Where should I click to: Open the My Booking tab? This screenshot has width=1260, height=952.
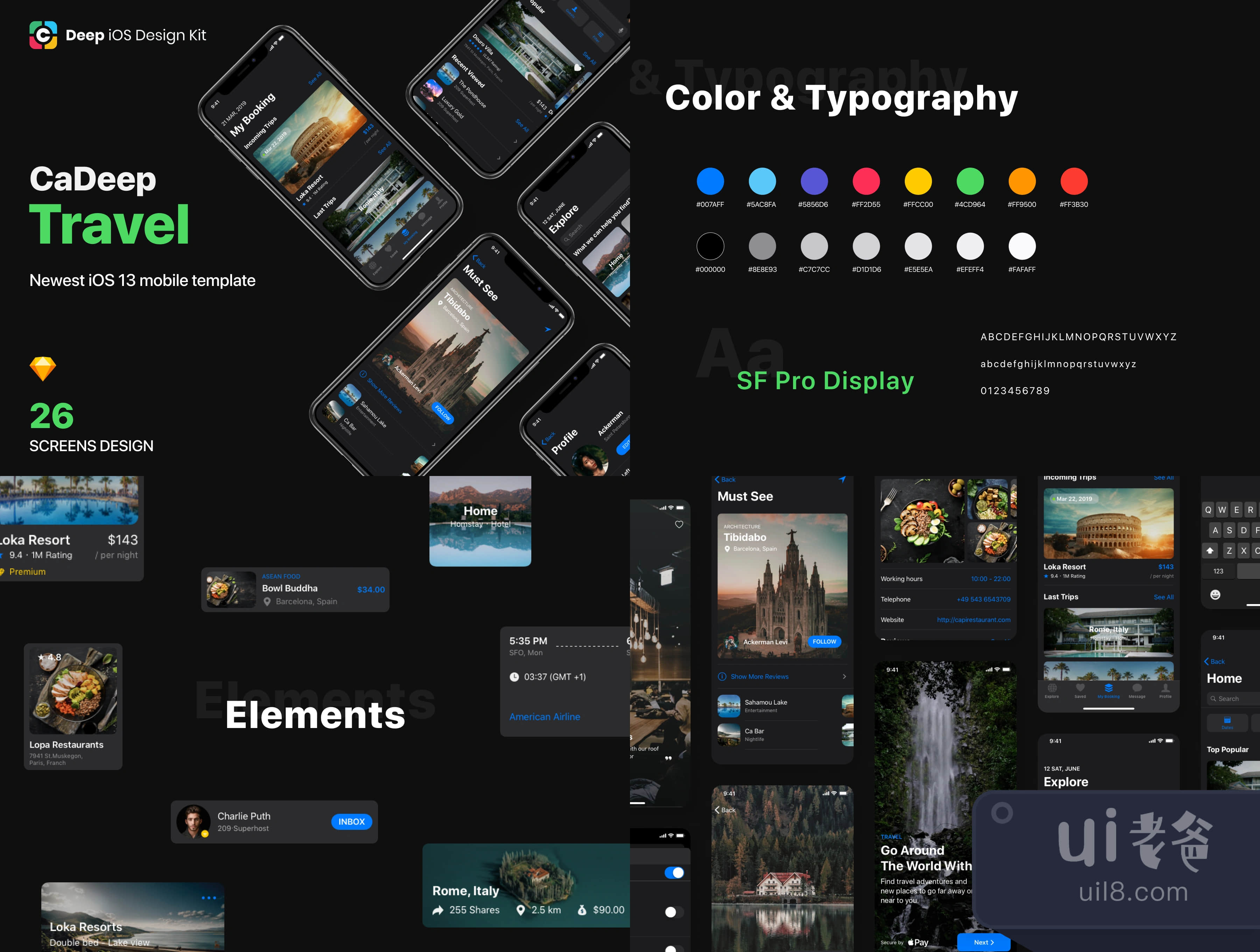point(1108,691)
